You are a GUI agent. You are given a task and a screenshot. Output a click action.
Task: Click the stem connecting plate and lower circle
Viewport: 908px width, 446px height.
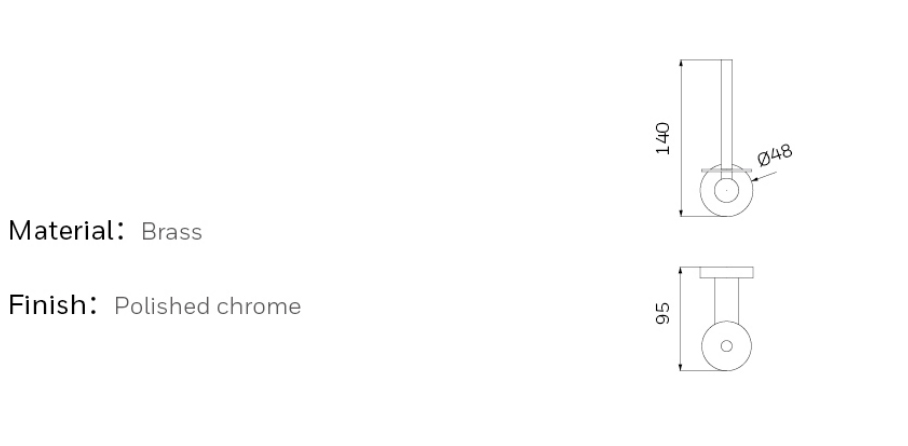pyautogui.click(x=726, y=300)
